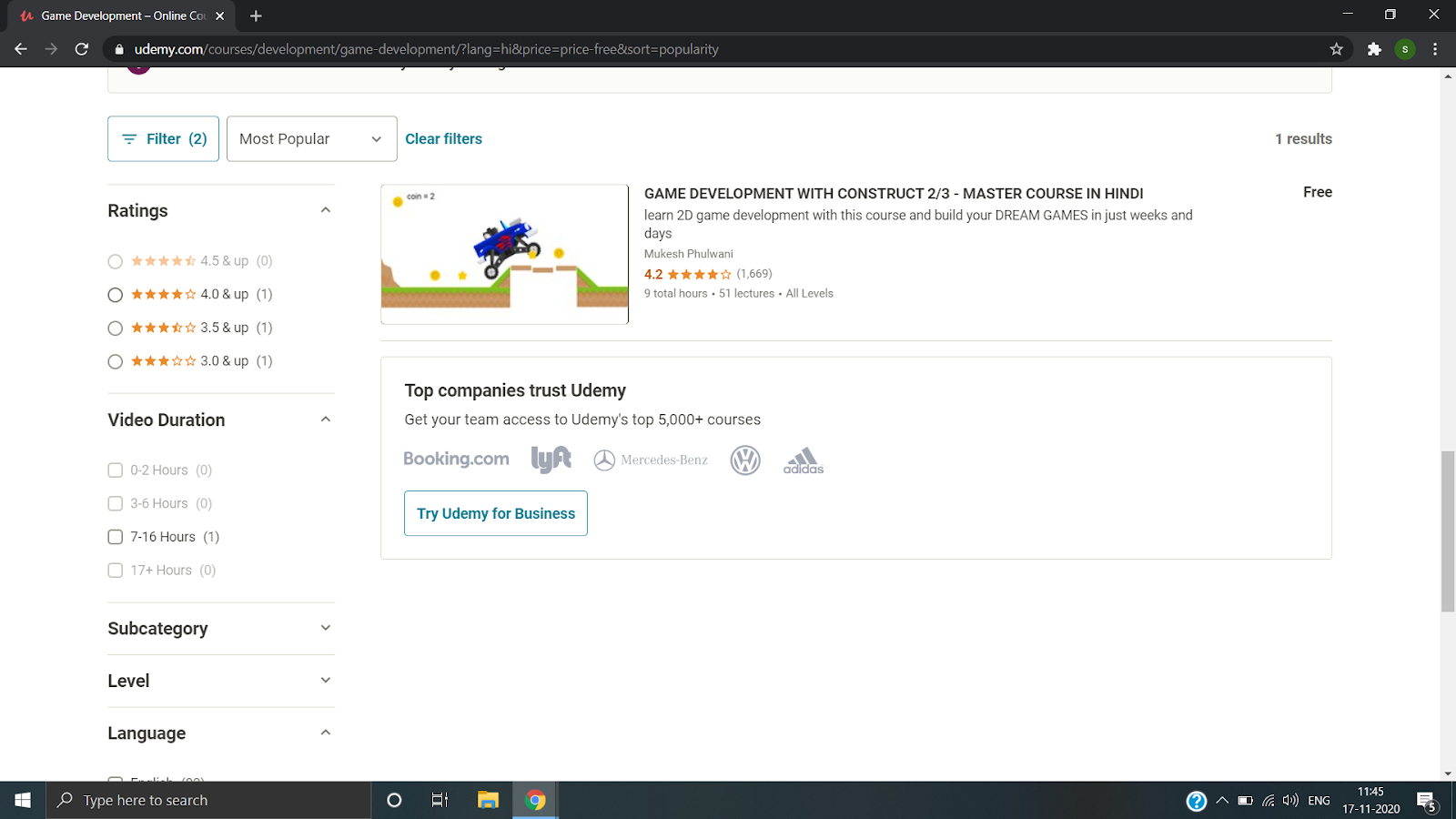This screenshot has height=819, width=1456.
Task: Click the Chrome icon in the taskbar
Action: [x=535, y=800]
